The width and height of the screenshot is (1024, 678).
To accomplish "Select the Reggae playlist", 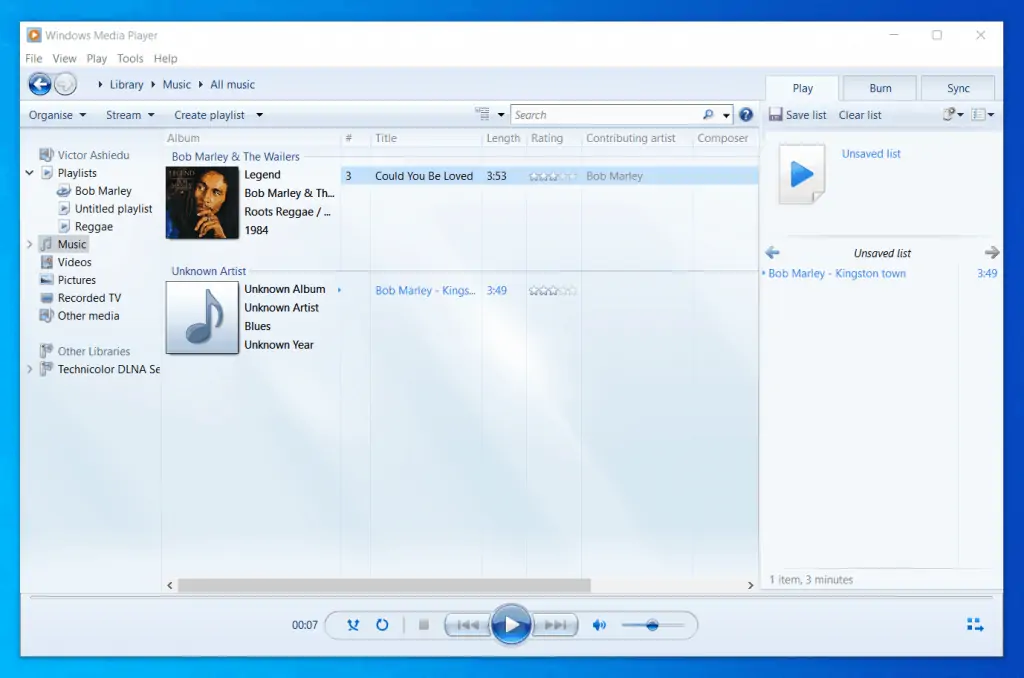I will (x=90, y=226).
